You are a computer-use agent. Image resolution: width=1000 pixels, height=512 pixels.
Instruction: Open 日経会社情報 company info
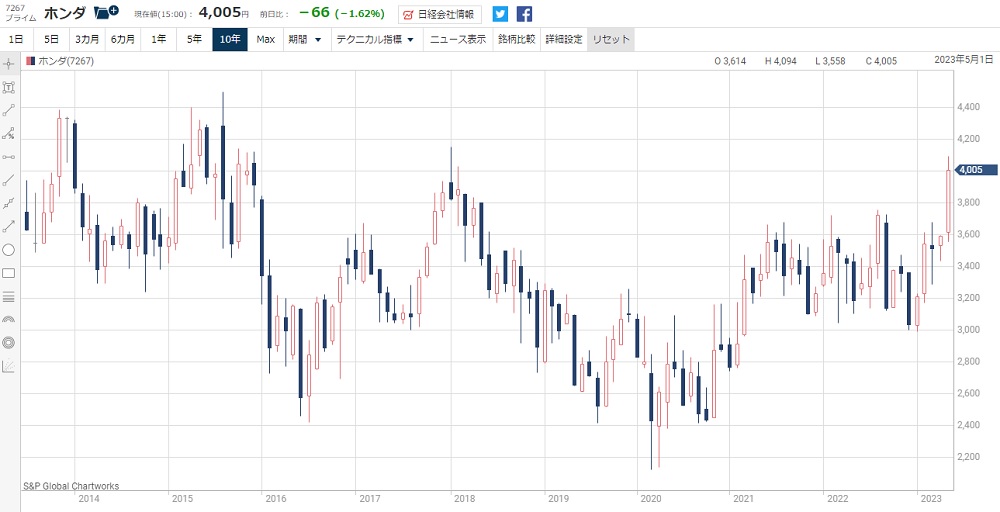[x=439, y=14]
